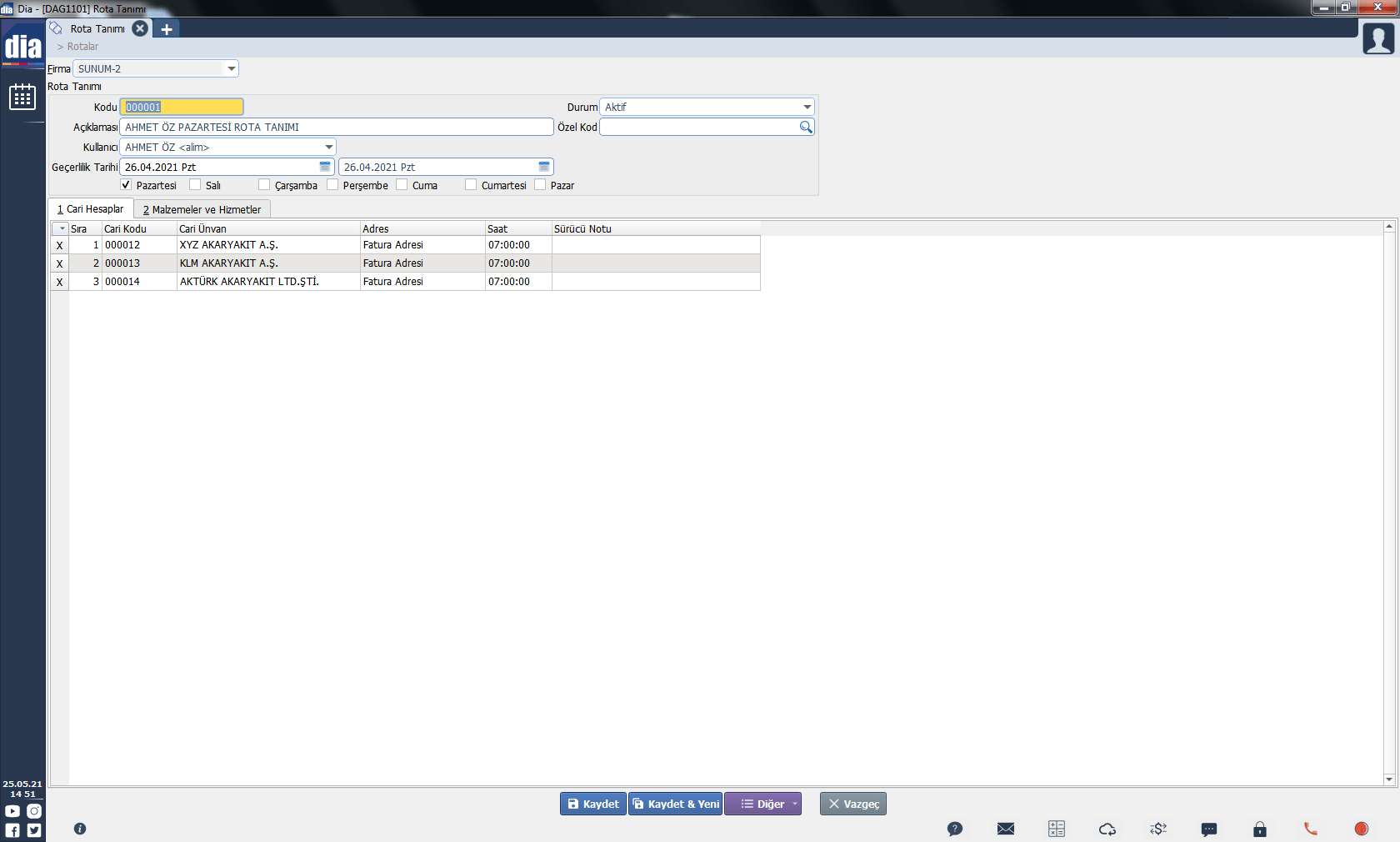1400x842 pixels.
Task: Open the Firma dropdown showing SUNUM-2
Action: pyautogui.click(x=156, y=68)
